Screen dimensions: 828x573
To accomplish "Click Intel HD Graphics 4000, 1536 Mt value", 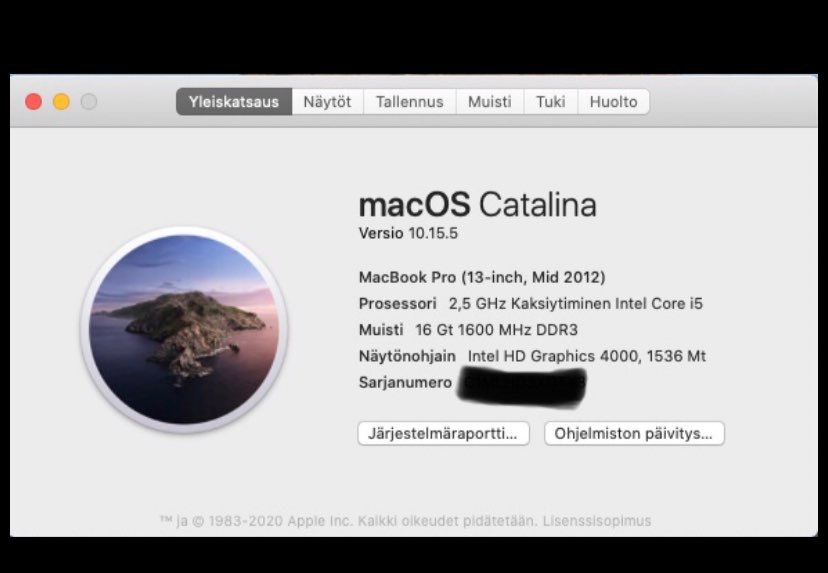I will [x=587, y=356].
